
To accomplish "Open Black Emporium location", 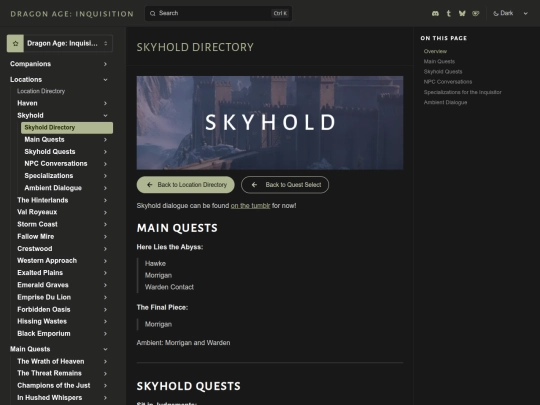I will (x=44, y=334).
